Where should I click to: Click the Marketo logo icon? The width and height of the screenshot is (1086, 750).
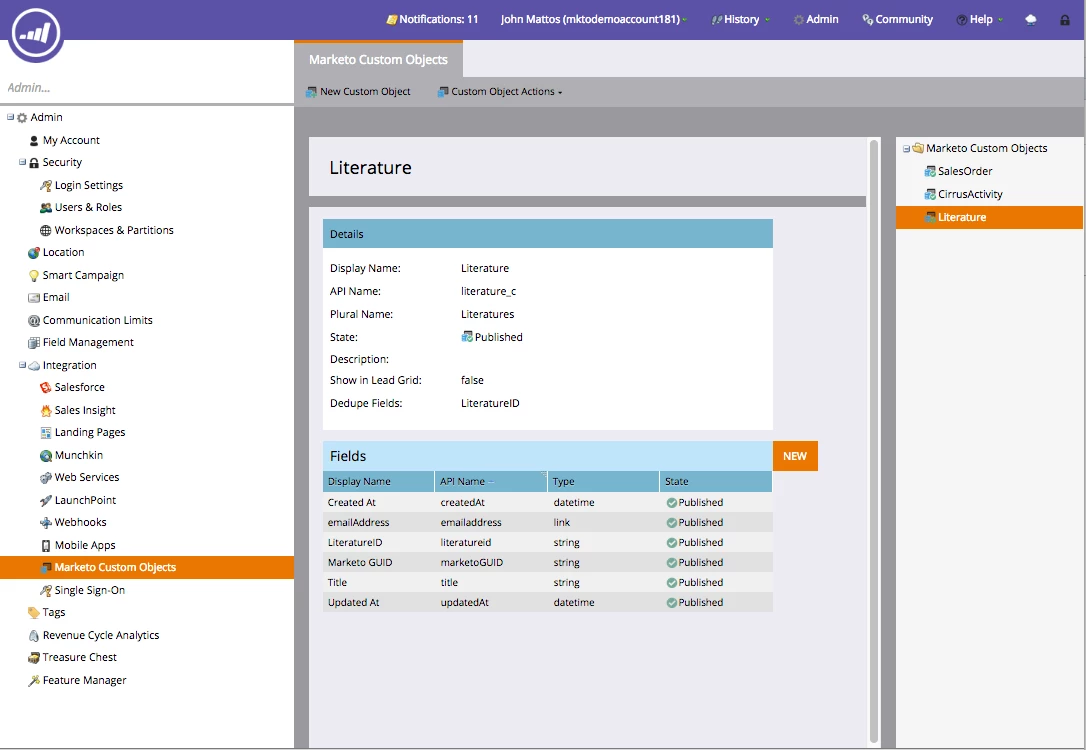(36, 33)
